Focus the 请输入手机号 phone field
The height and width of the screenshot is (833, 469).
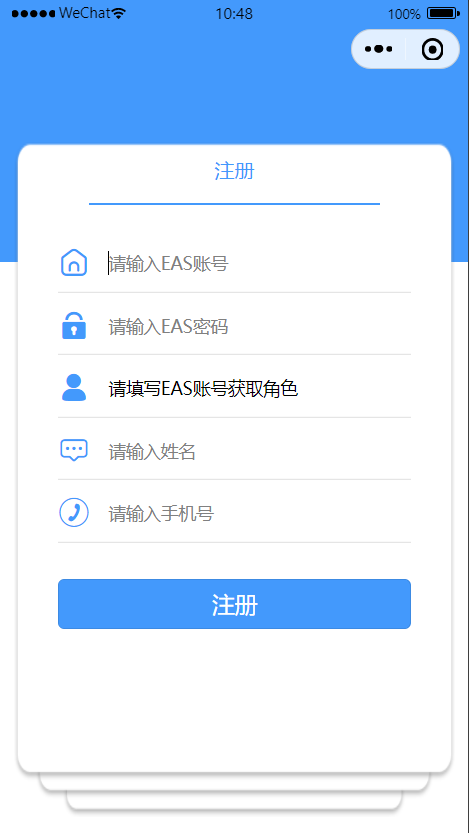(259, 514)
